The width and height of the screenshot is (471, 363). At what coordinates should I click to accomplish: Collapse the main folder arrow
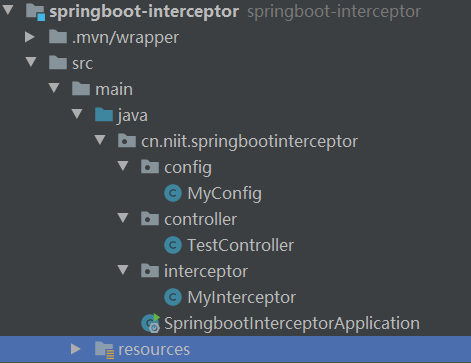click(x=54, y=88)
